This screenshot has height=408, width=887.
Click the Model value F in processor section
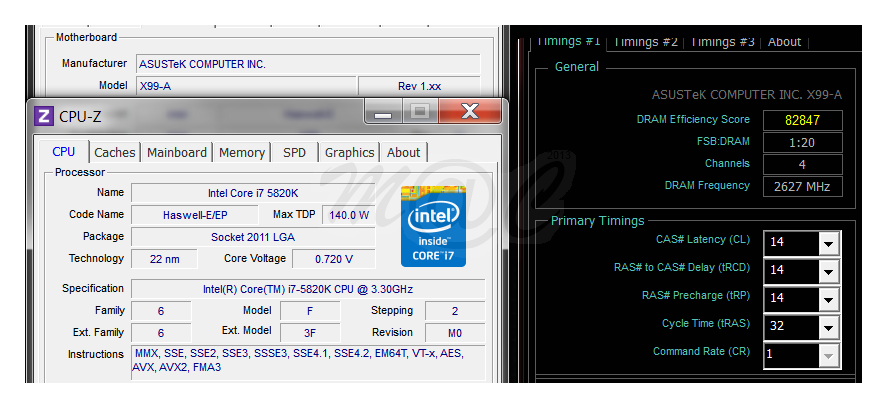tap(310, 311)
